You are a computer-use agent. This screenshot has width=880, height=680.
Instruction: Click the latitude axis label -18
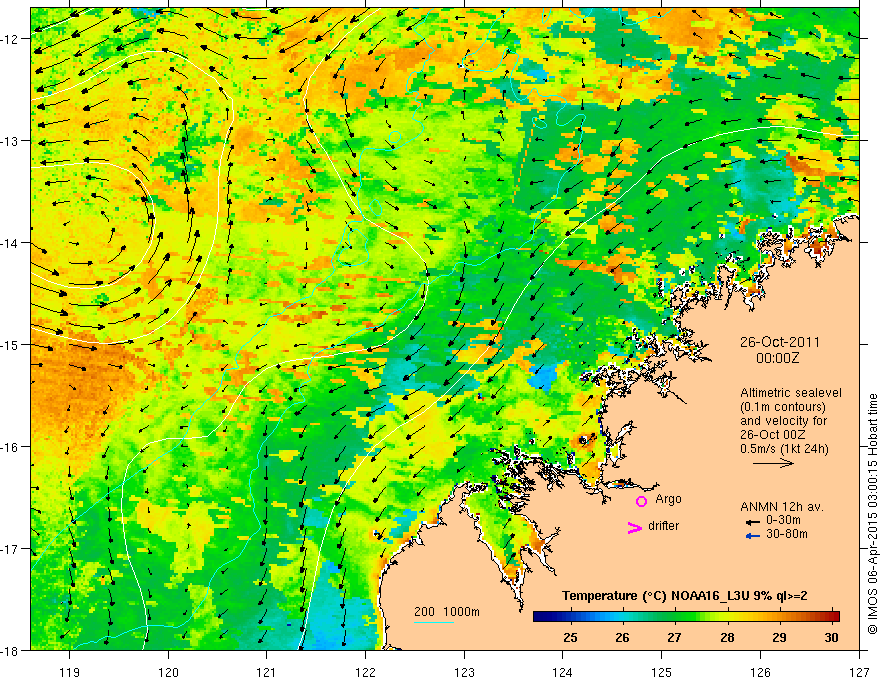point(10,651)
